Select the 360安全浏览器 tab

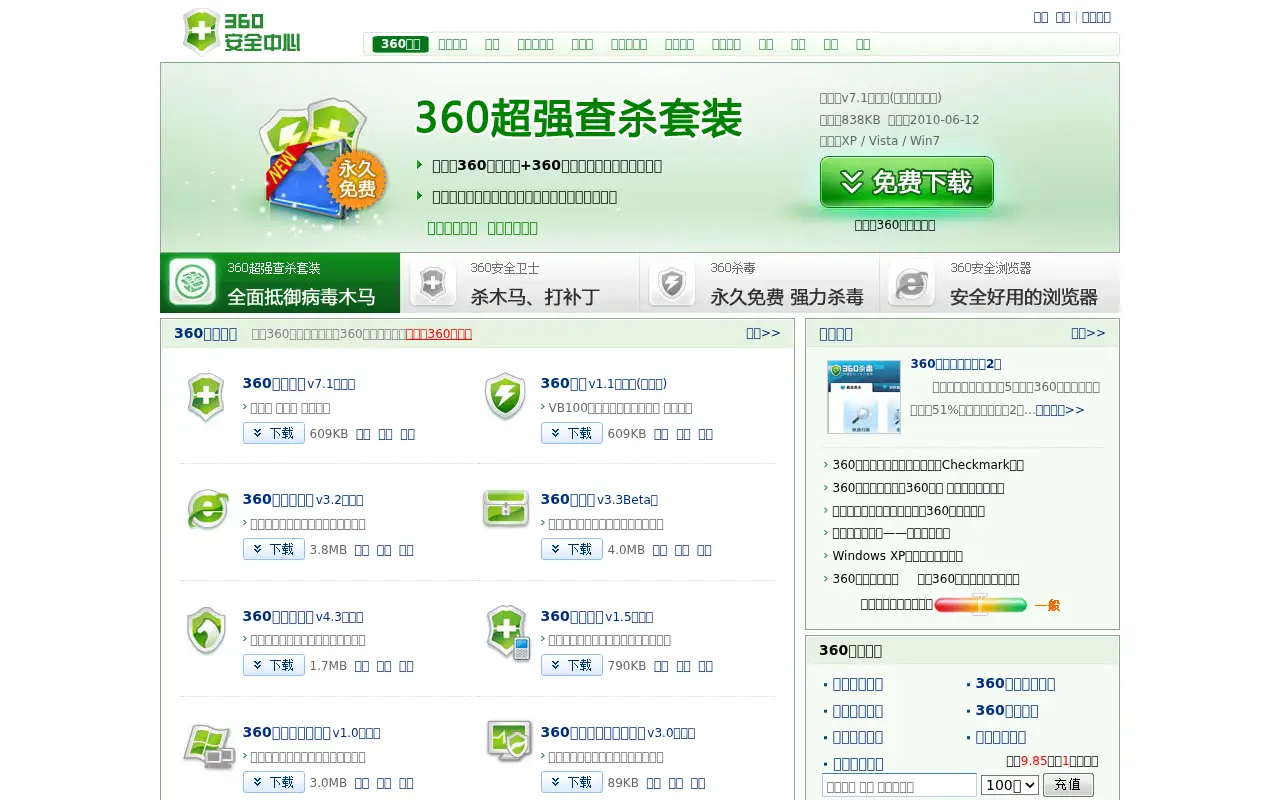coord(1000,283)
